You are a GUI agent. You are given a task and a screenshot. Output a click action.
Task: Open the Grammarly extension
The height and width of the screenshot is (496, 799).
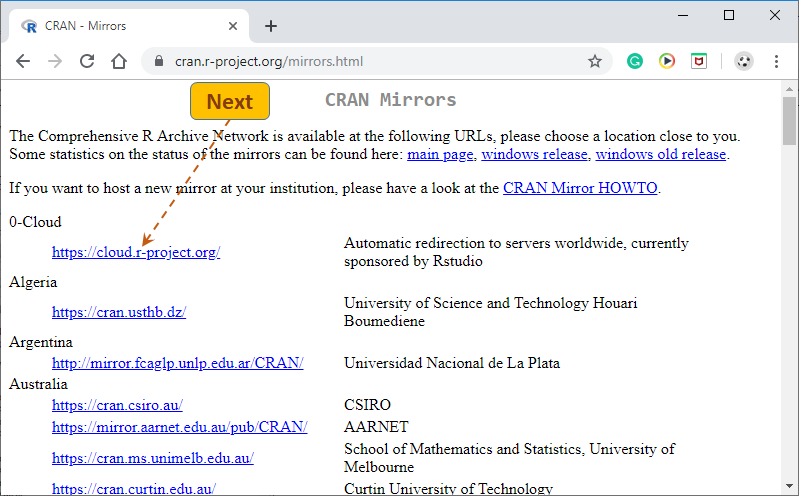click(634, 61)
